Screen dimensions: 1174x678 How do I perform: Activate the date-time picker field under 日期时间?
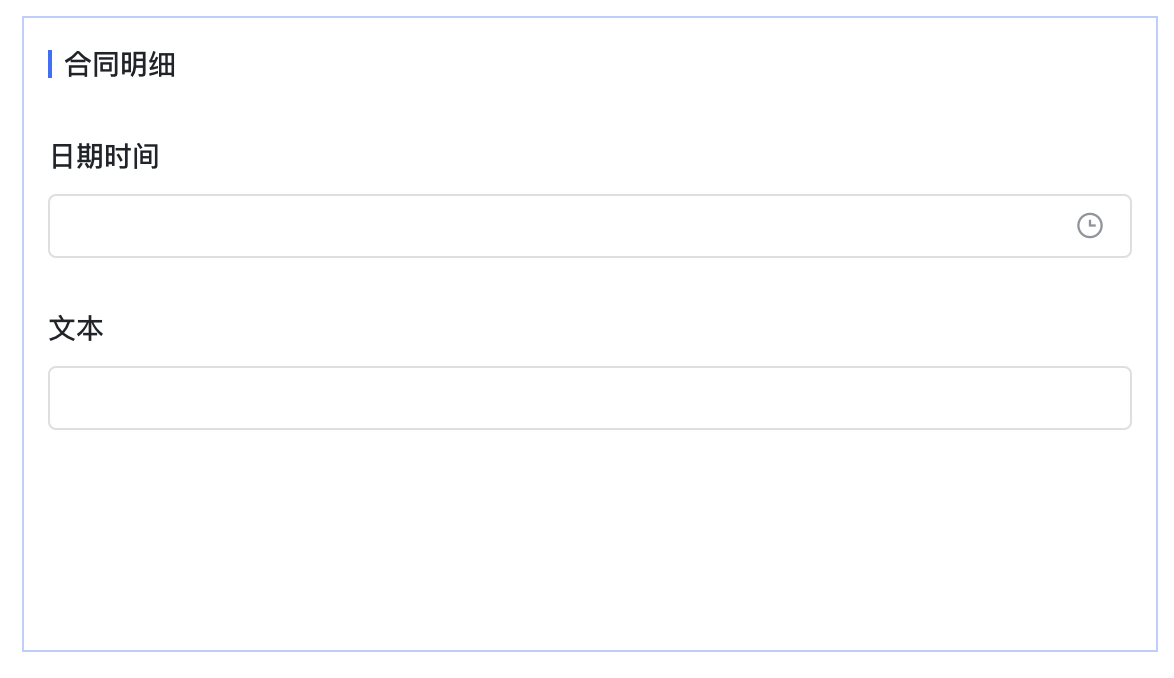589,226
